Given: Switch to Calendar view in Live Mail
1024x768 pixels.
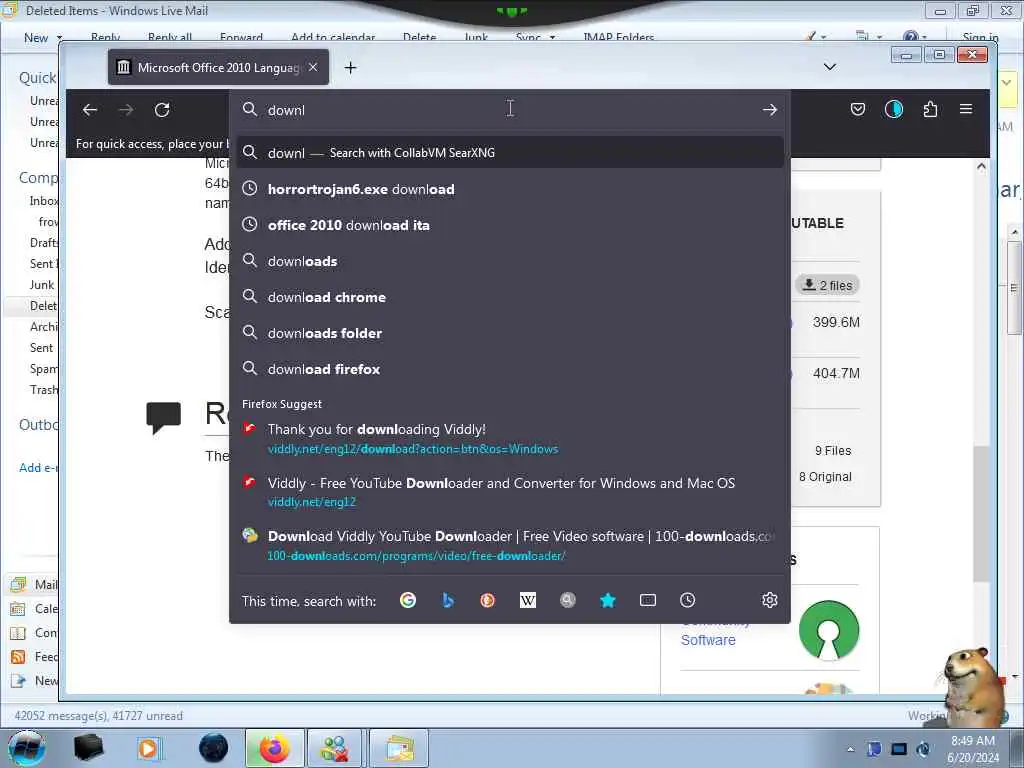Looking at the screenshot, I should point(34,609).
